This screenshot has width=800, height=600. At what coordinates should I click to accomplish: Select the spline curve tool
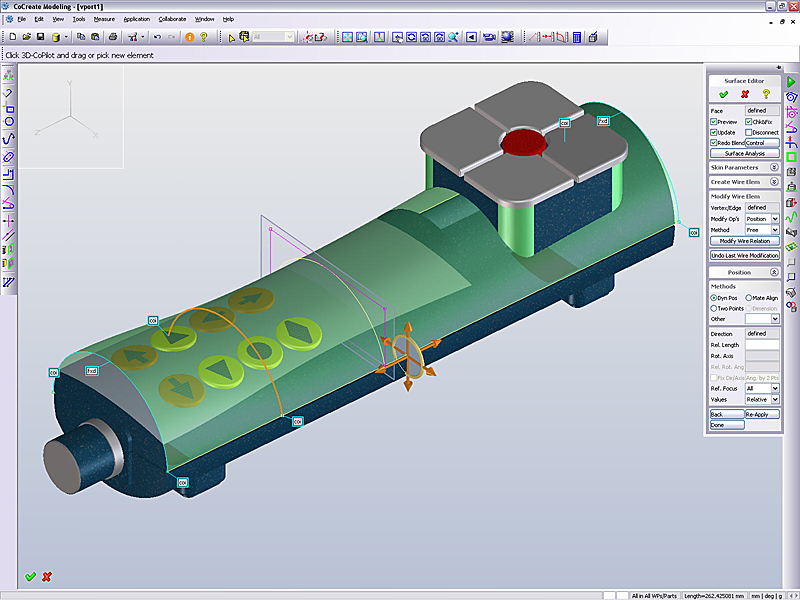(9, 138)
